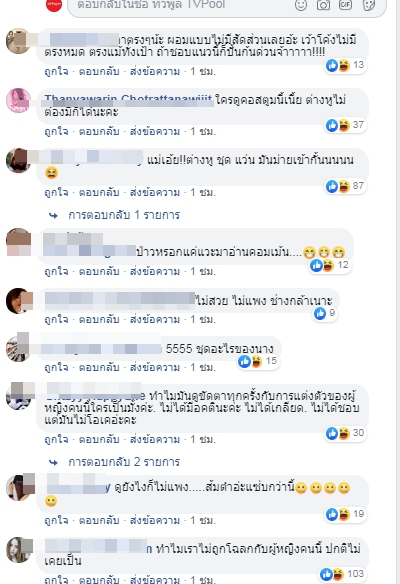Open the TVPool page avatar icon
The image size is (400, 584).
(x=54, y=4)
